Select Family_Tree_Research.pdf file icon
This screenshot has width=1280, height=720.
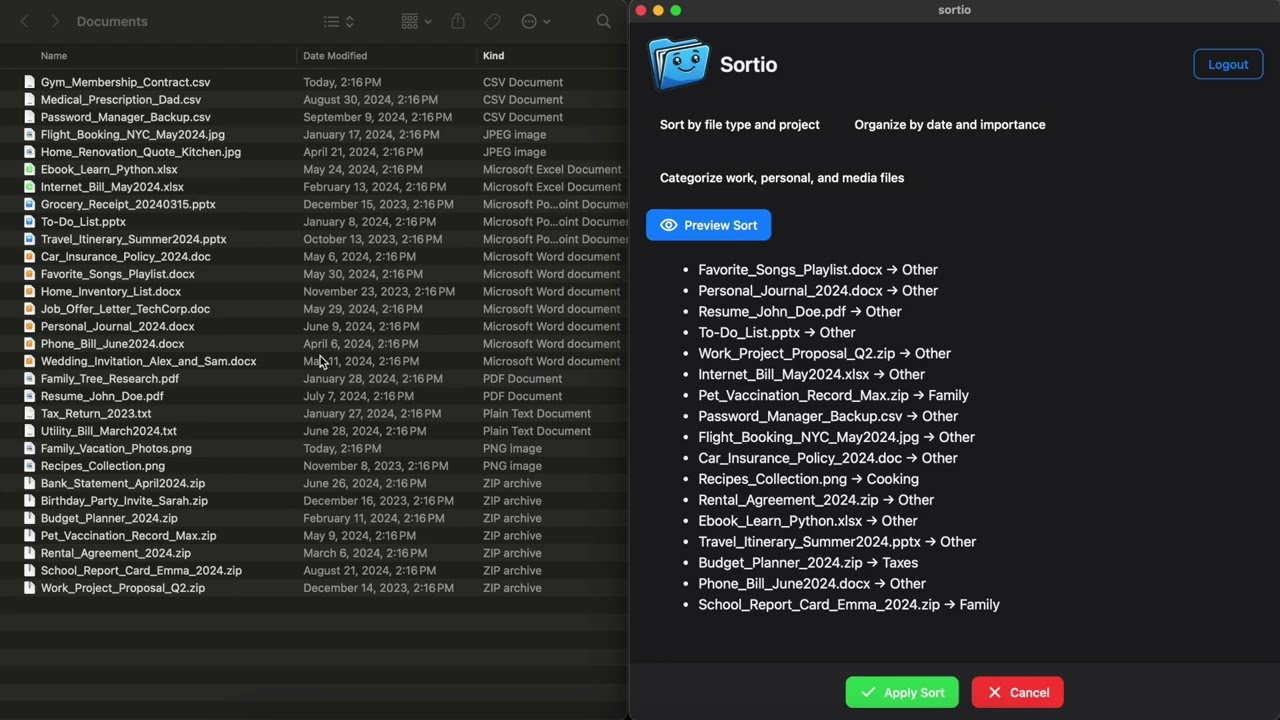click(29, 379)
